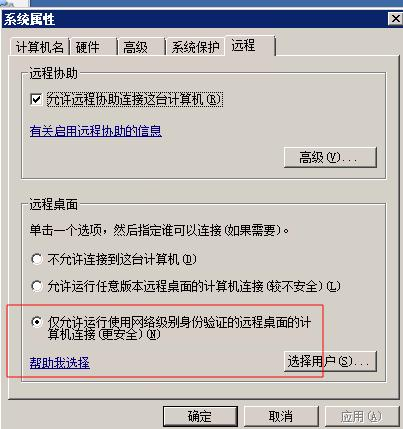Screen dimensions: 403x429
Task: Open the 硬件 tab
Action: tap(93, 47)
